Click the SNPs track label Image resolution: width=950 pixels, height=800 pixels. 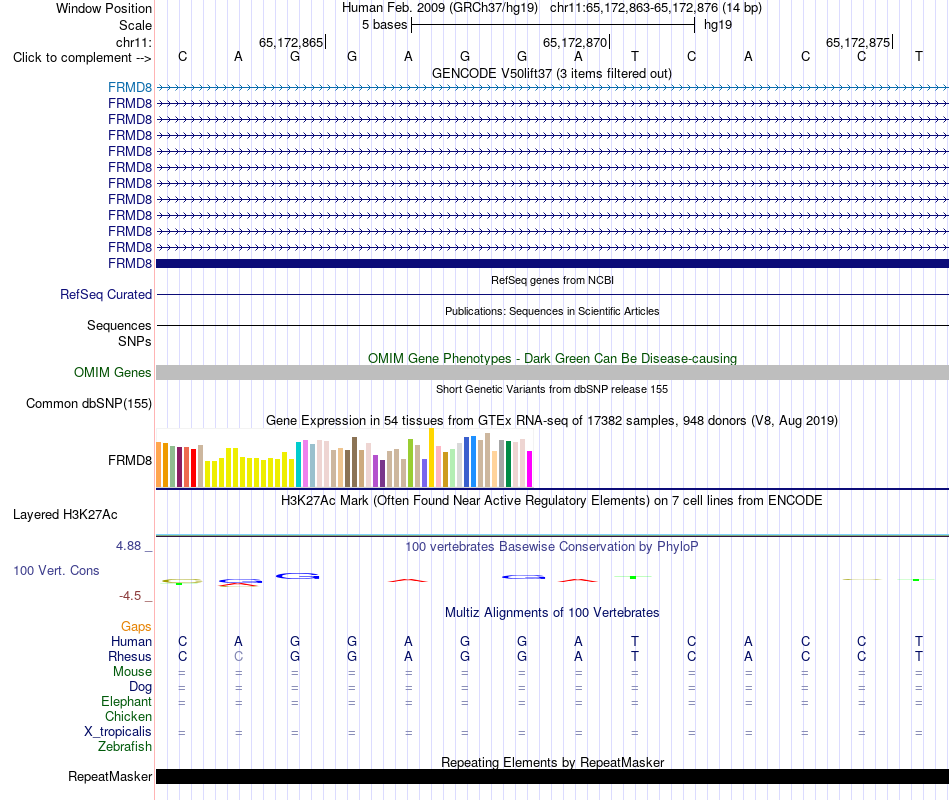135,341
